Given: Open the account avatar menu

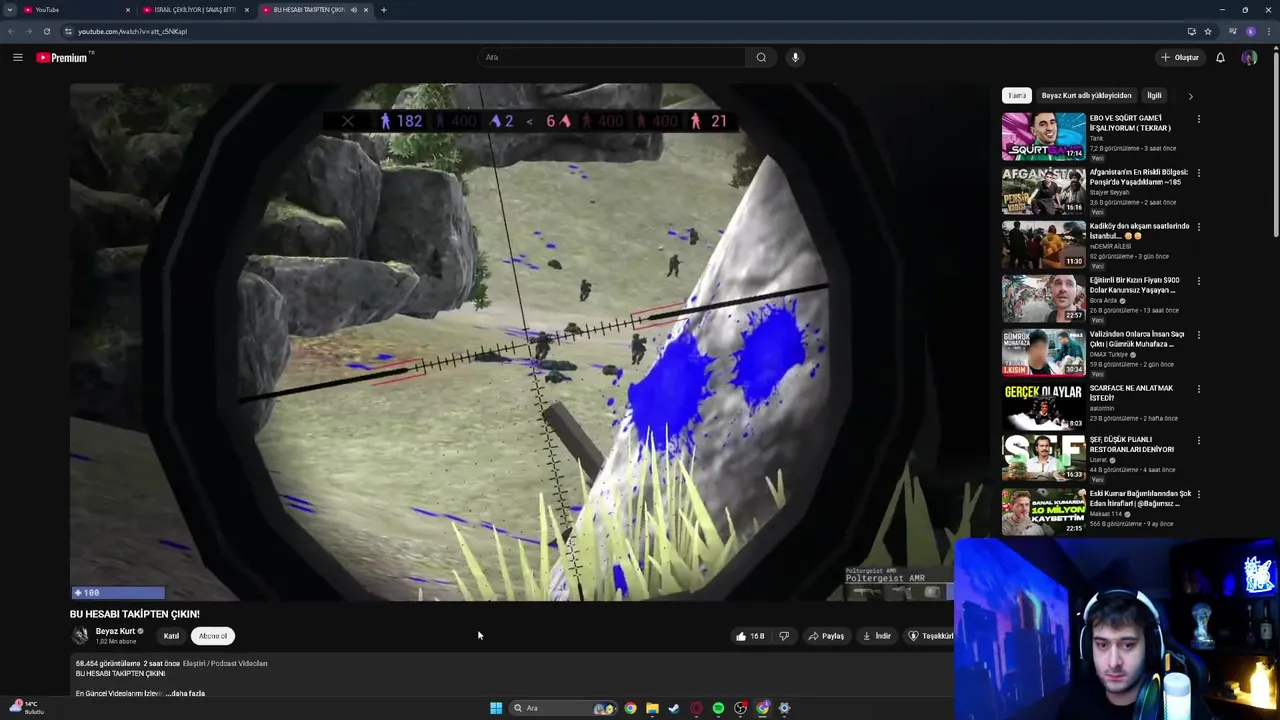Looking at the screenshot, I should [1249, 57].
